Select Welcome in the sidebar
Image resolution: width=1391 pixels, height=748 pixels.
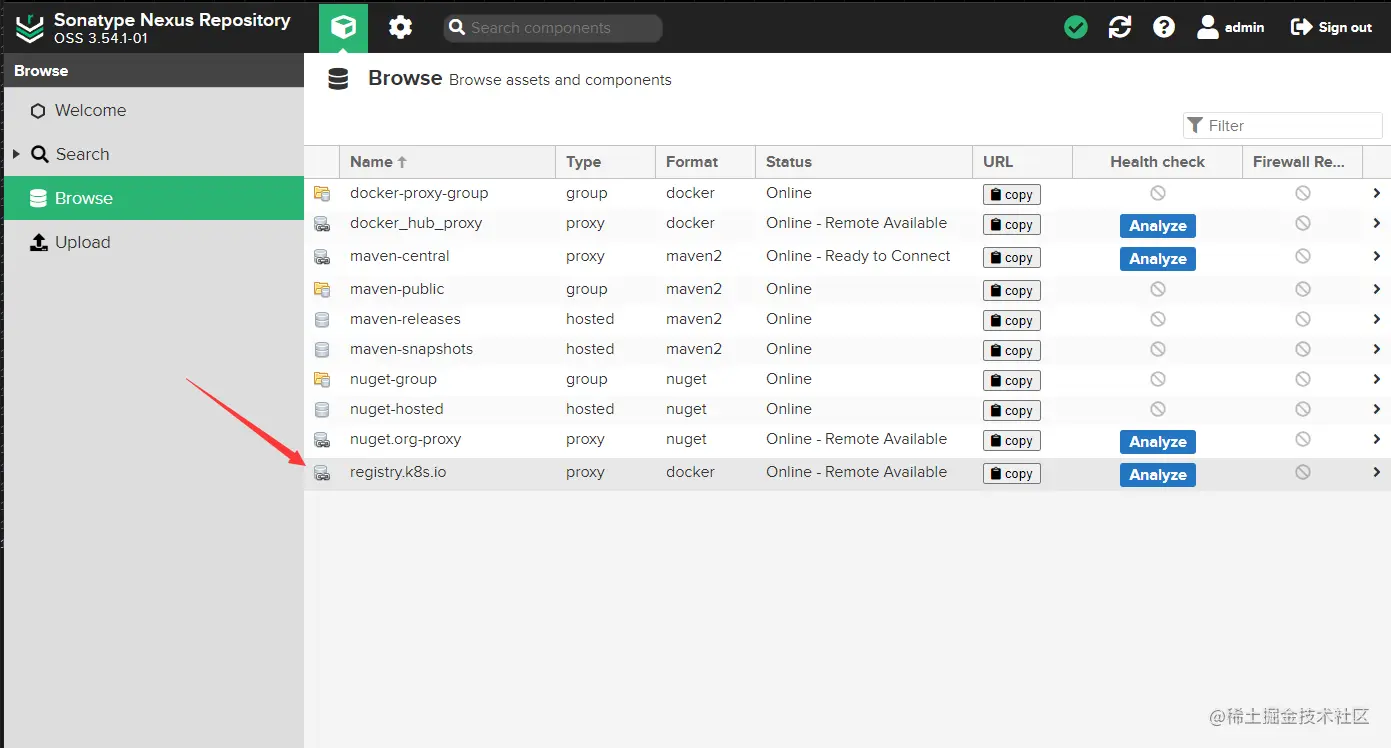click(x=153, y=110)
